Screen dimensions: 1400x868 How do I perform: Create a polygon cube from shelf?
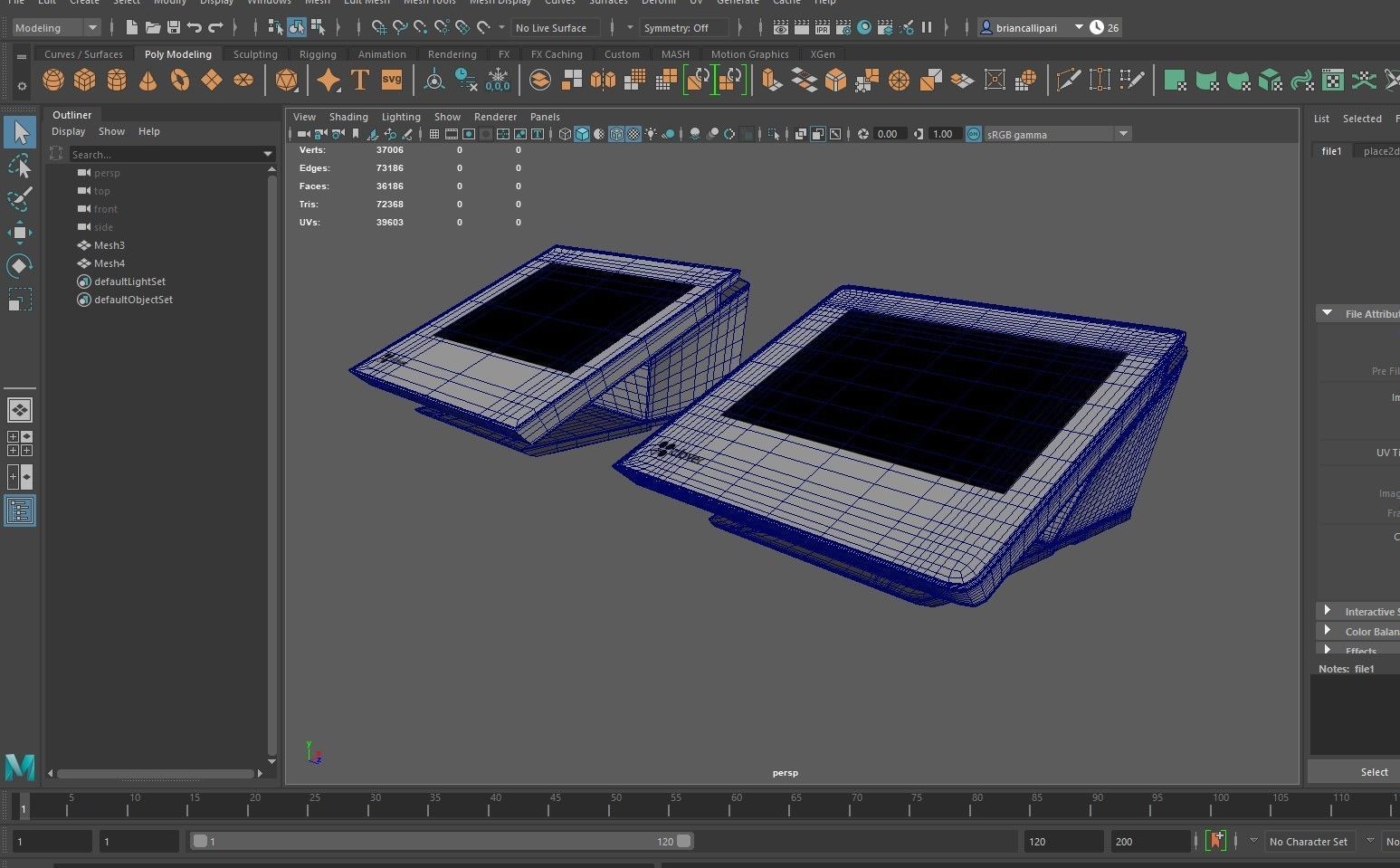pos(85,81)
